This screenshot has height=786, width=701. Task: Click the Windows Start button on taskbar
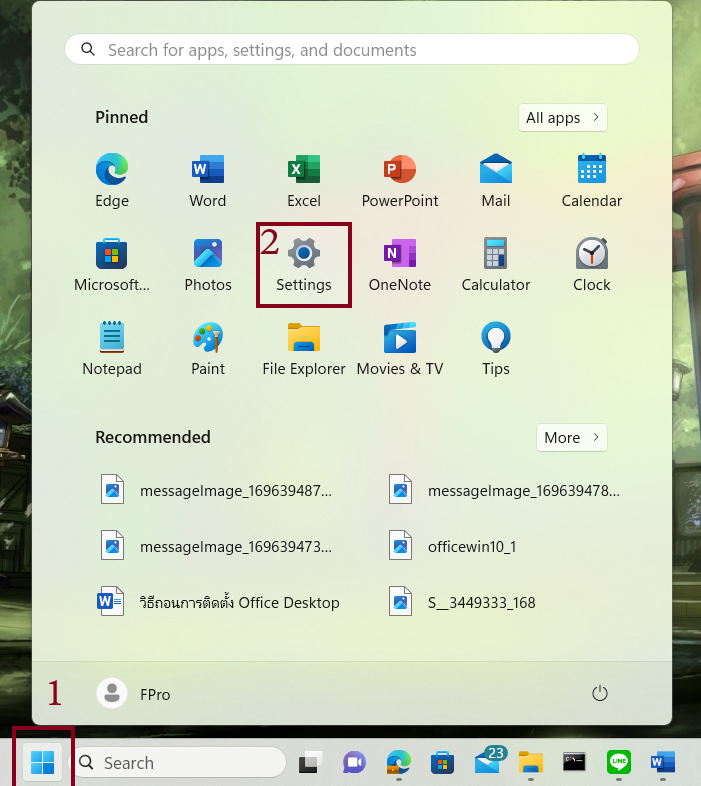pyautogui.click(x=43, y=763)
